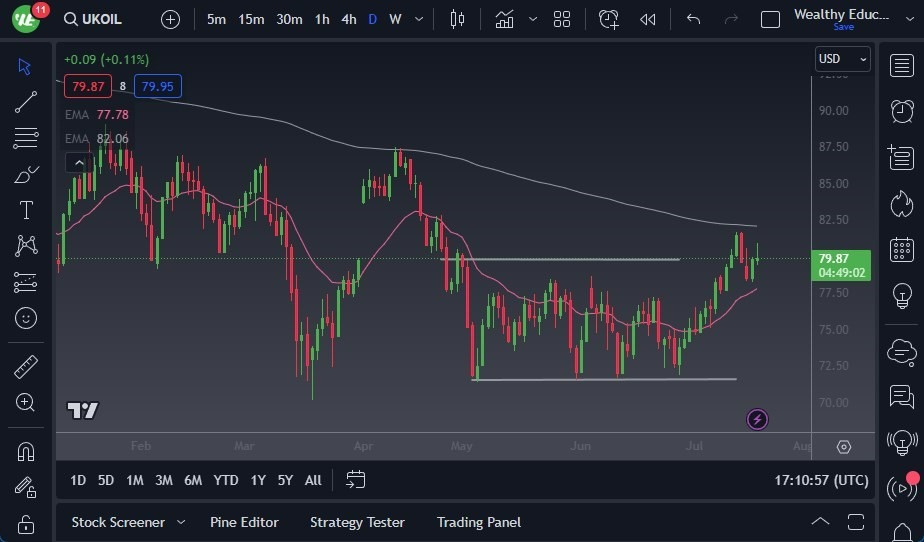Select the 4h timeframe button
The image size is (924, 542).
(348, 19)
